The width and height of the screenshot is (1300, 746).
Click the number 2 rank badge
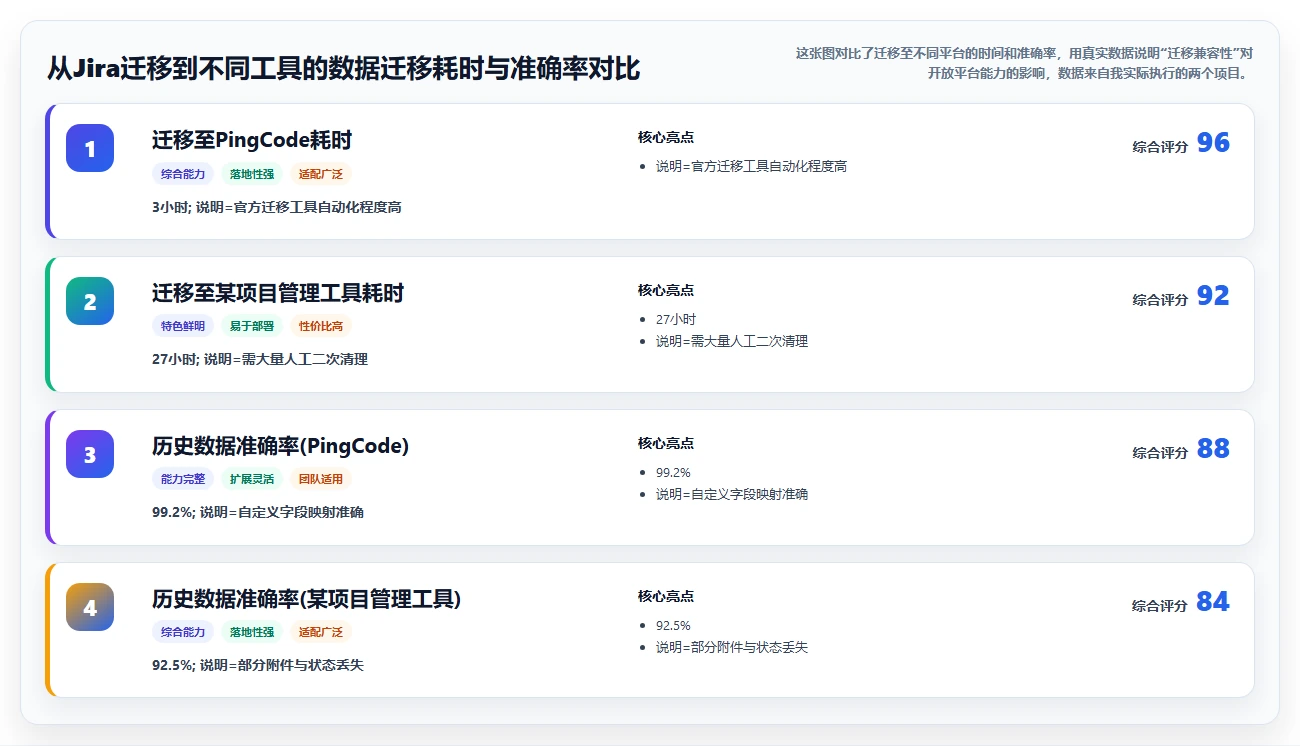point(90,301)
